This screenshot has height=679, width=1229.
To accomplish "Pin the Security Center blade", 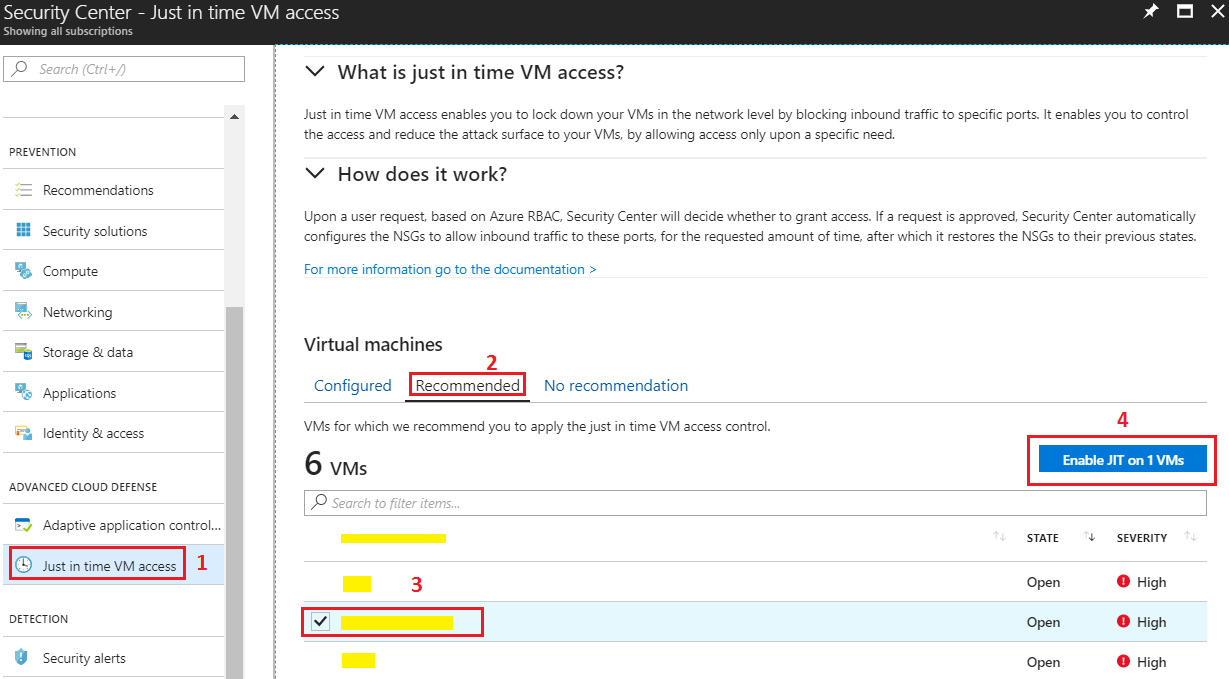I will 1151,12.
